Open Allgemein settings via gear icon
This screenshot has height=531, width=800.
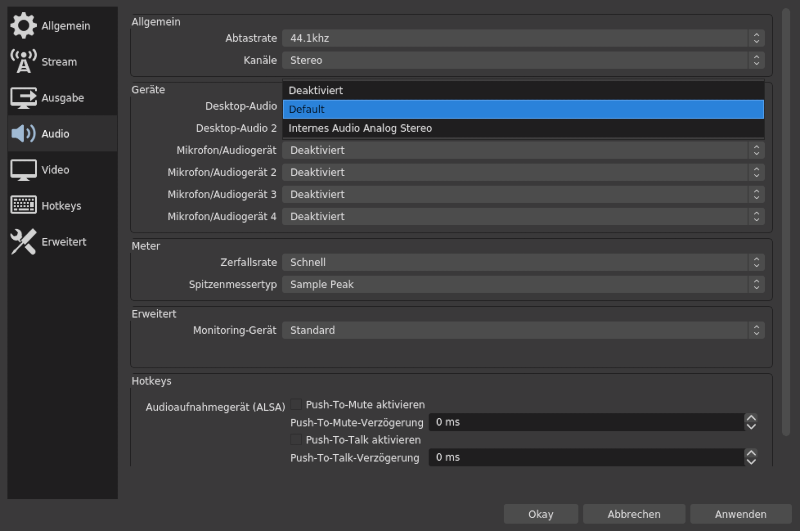23,26
